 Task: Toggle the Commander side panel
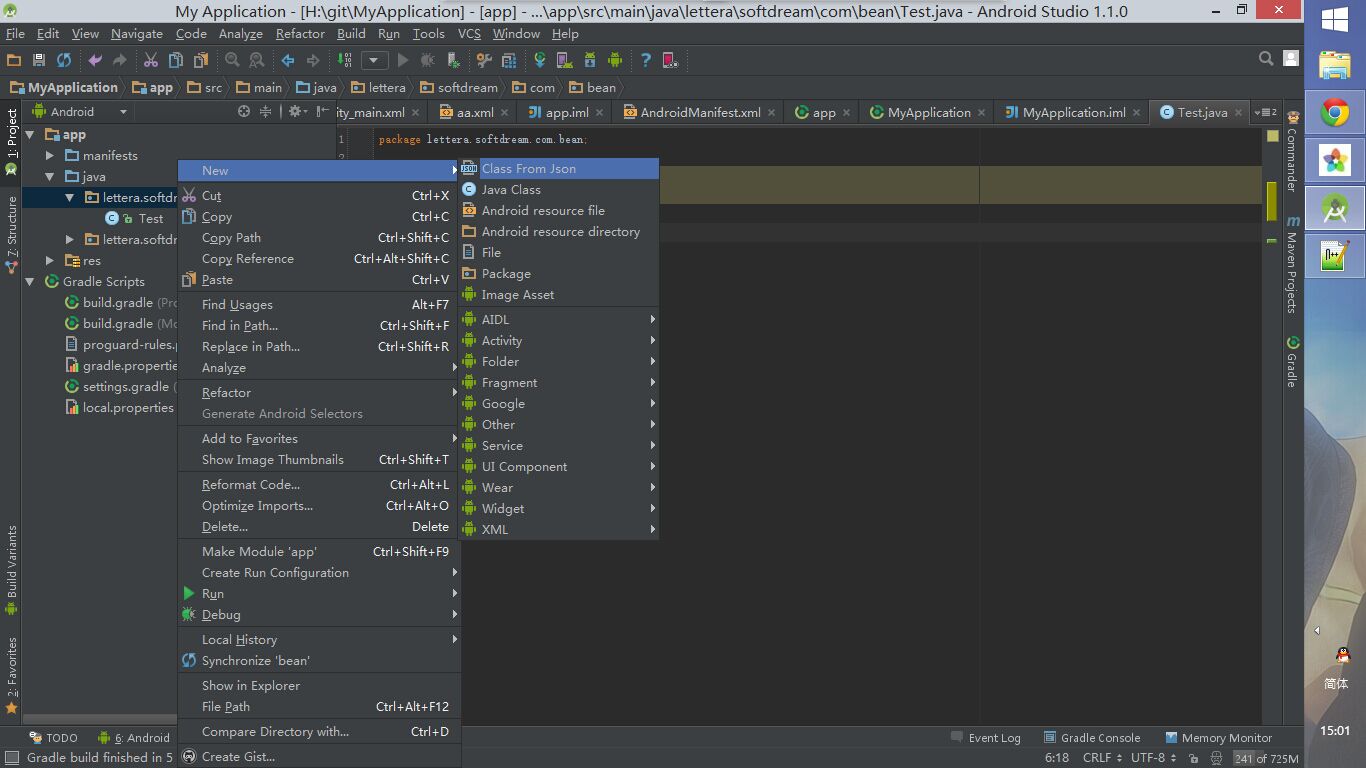tap(1292, 153)
